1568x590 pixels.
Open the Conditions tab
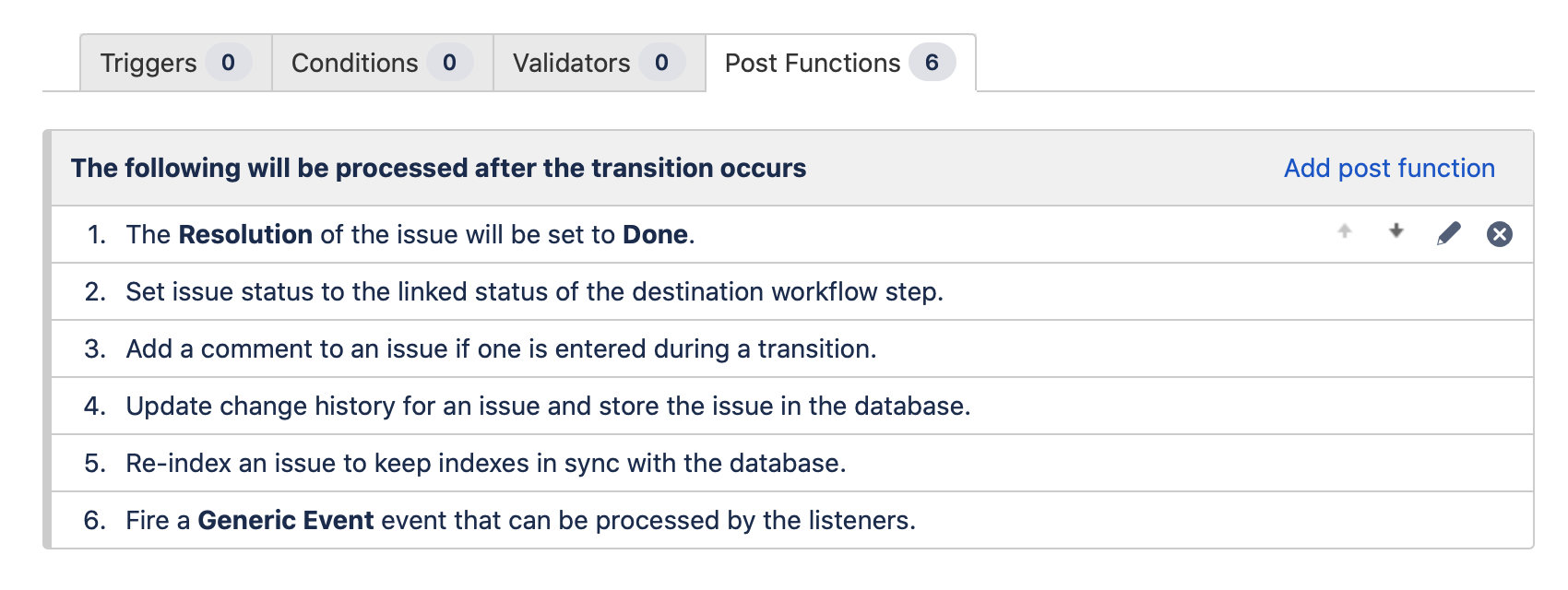[x=355, y=63]
